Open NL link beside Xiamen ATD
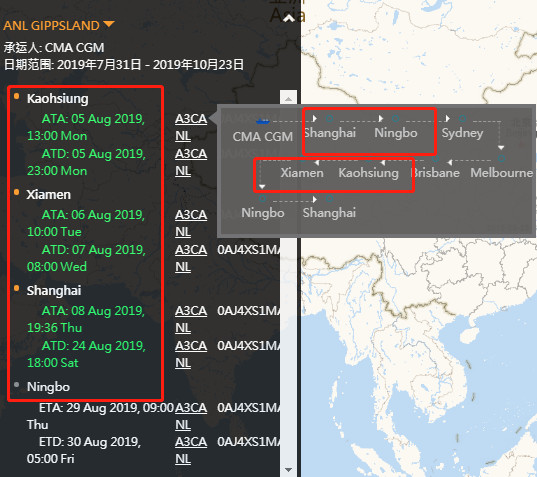The width and height of the screenshot is (537, 477). coord(183,267)
